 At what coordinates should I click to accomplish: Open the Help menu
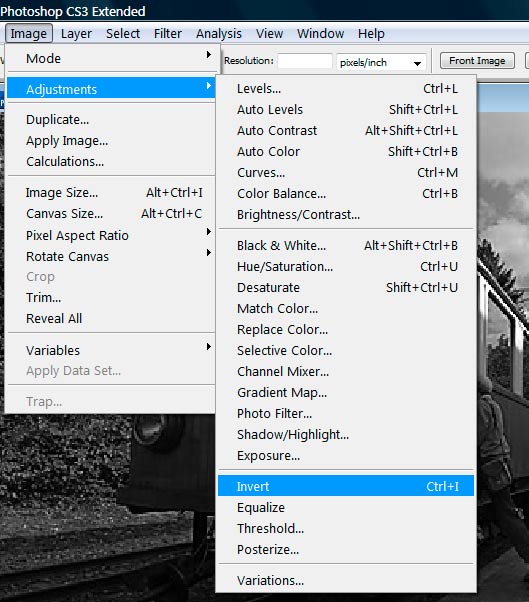point(371,34)
